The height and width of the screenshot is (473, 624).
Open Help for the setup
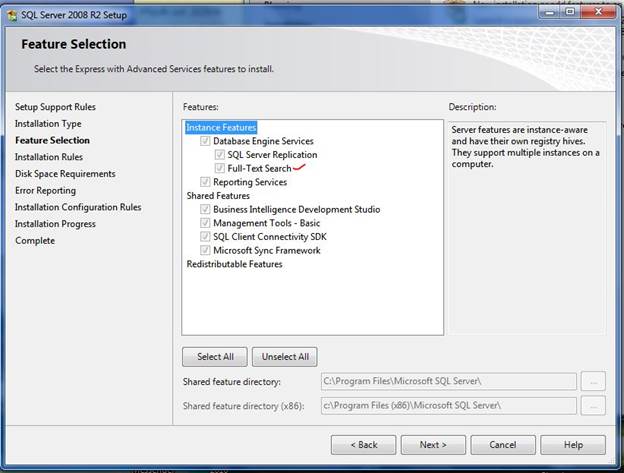pos(573,444)
